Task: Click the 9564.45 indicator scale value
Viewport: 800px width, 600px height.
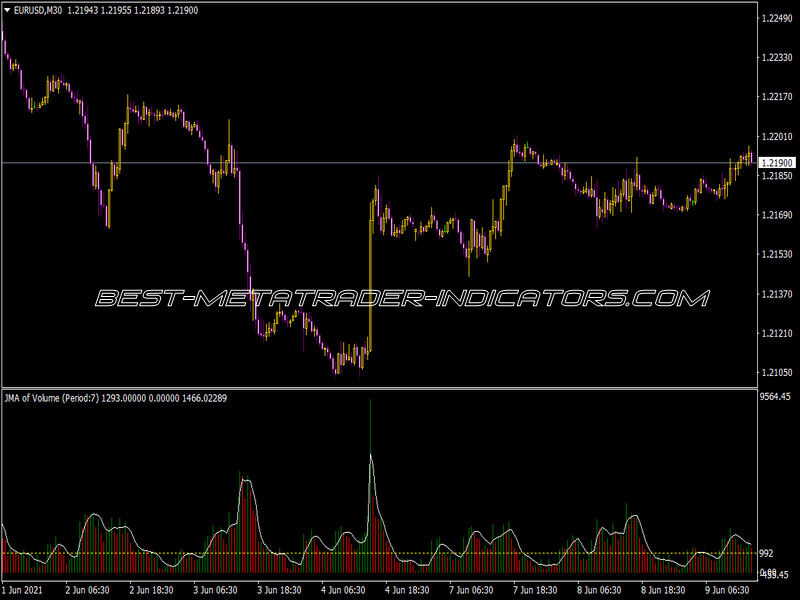Action: 775,396
